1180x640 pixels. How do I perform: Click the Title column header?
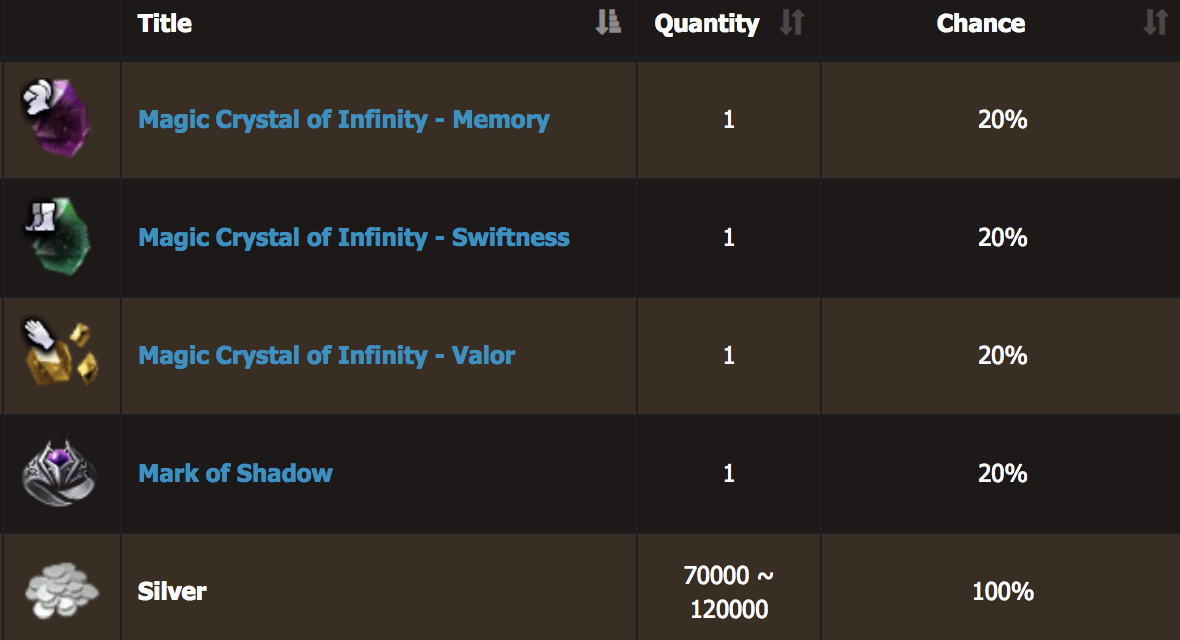pos(165,23)
